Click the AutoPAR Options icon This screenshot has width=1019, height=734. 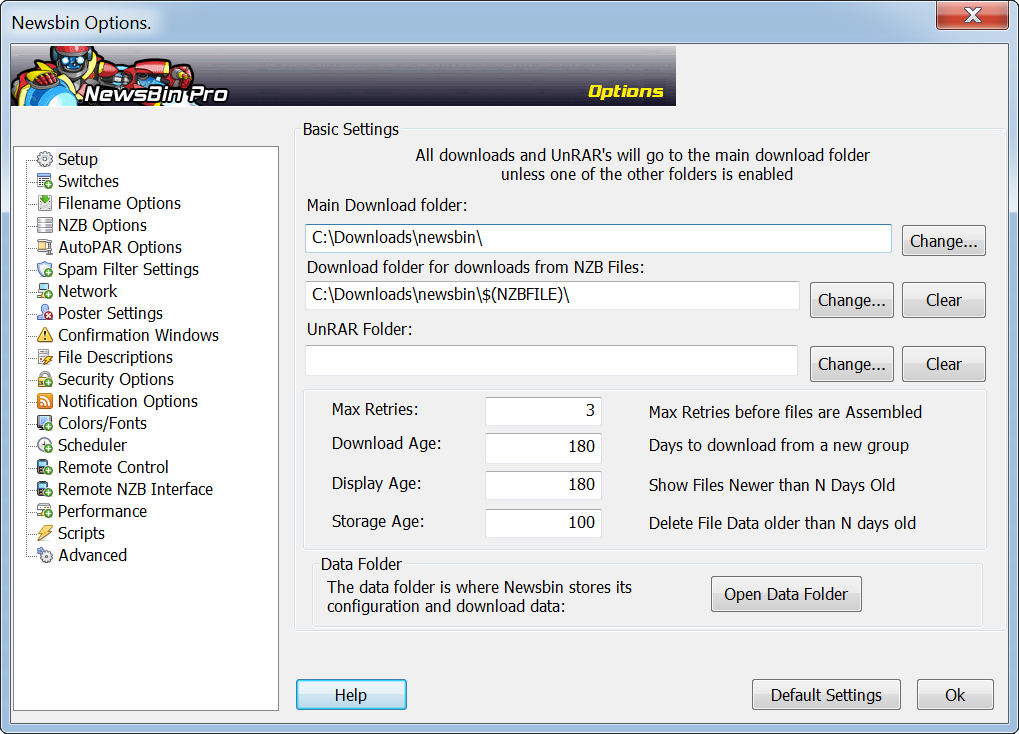45,248
